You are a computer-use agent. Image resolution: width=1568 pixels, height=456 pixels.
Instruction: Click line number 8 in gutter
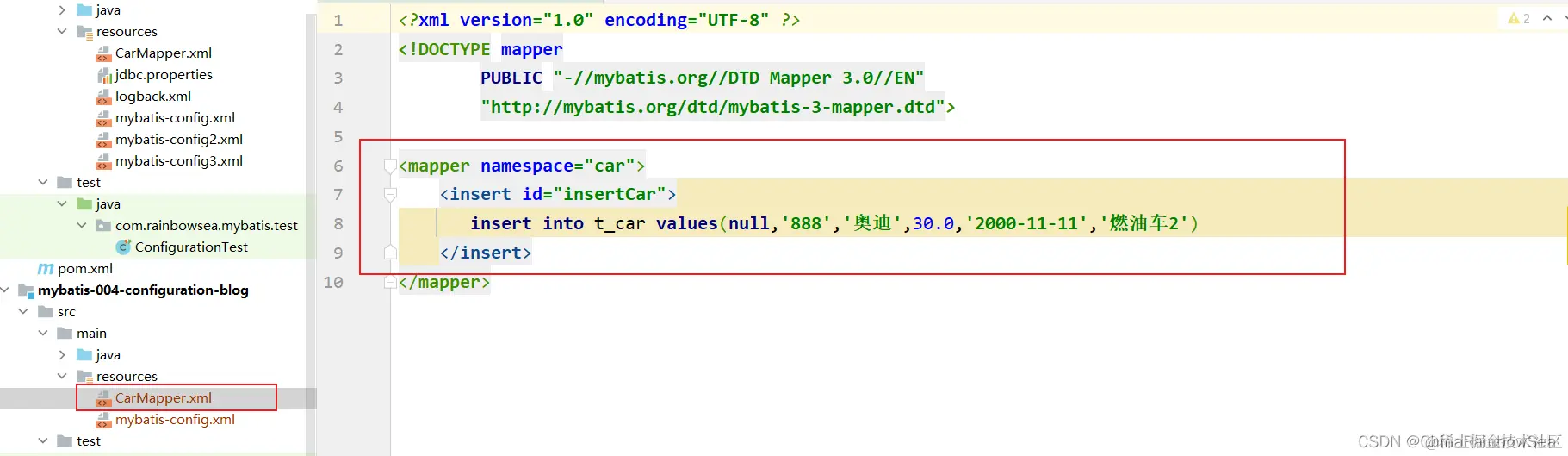click(x=338, y=224)
